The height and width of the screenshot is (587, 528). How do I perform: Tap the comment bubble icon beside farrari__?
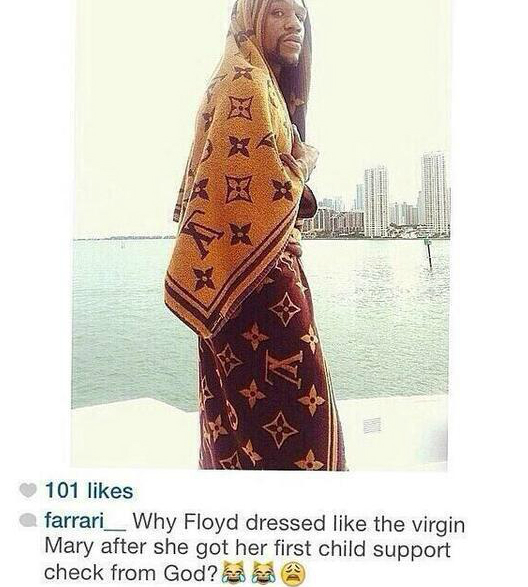[27, 521]
